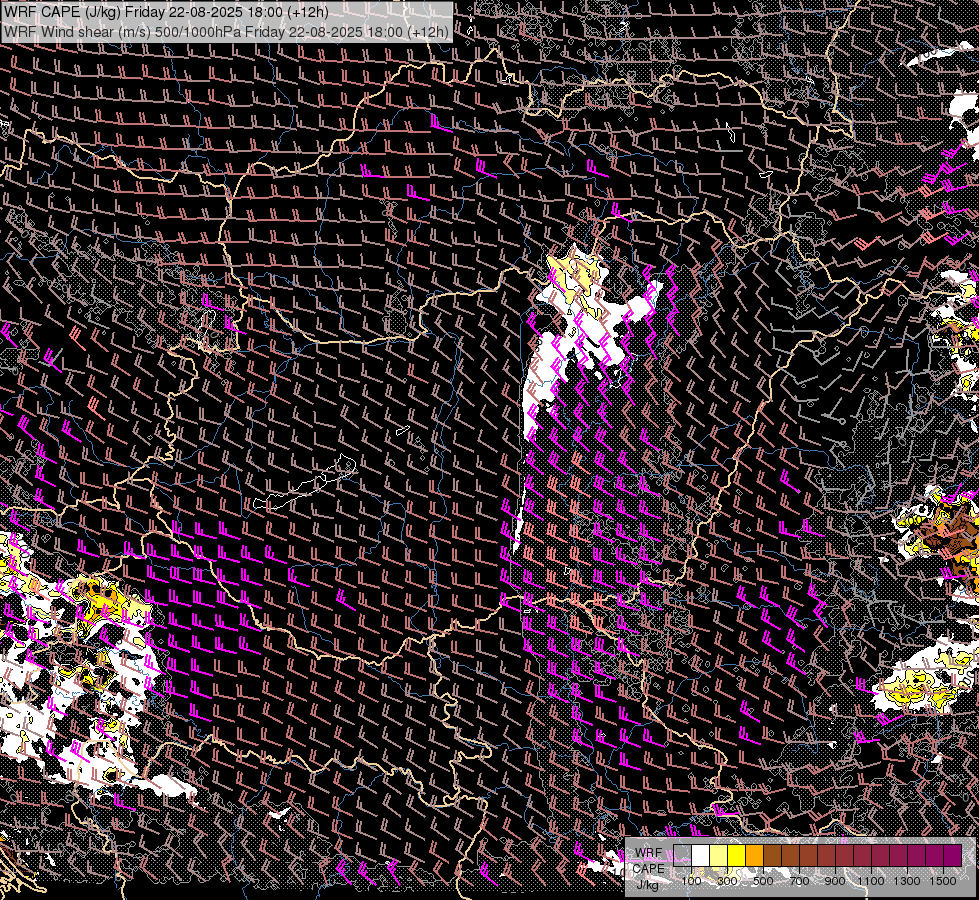Click the 300 legend value
The image size is (979, 900).
(727, 881)
